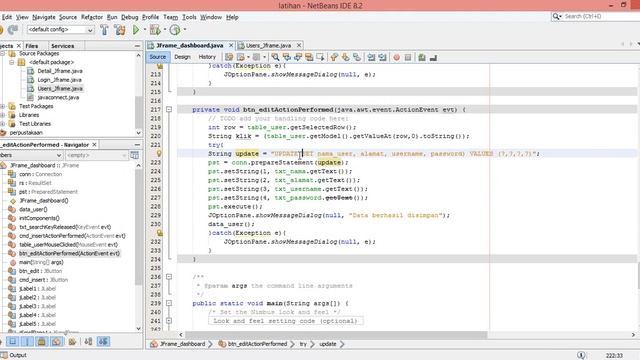Click the Uncomment icon in editor toolbar
The image size is (640, 360).
[433, 58]
